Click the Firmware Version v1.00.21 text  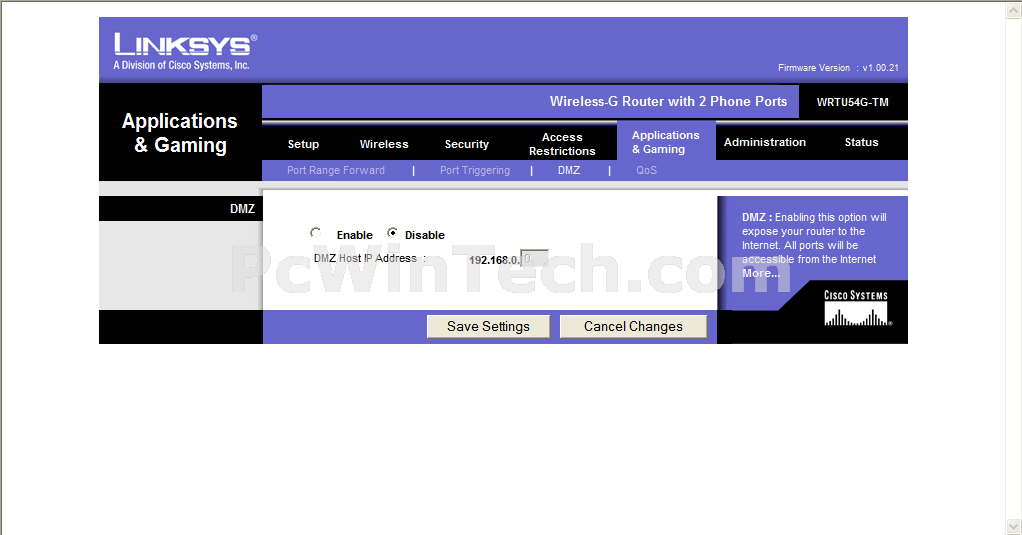(x=838, y=68)
